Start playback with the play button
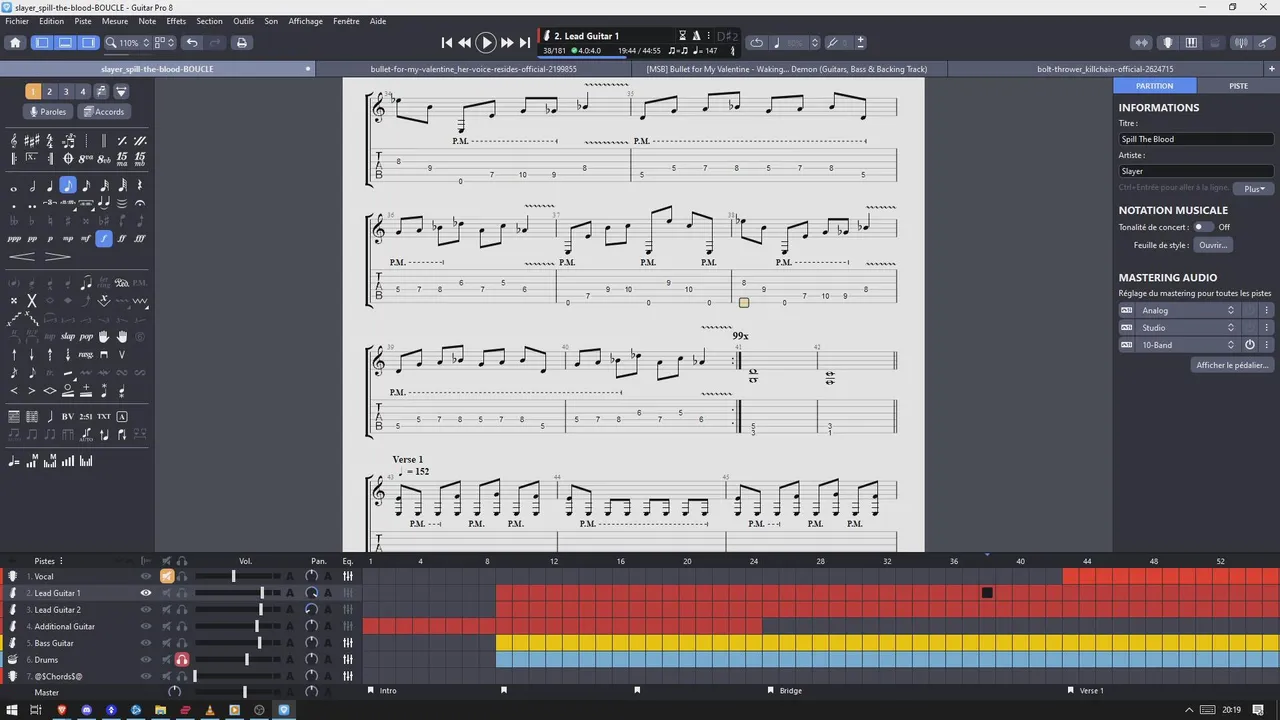The width and height of the screenshot is (1280, 720). pyautogui.click(x=486, y=43)
